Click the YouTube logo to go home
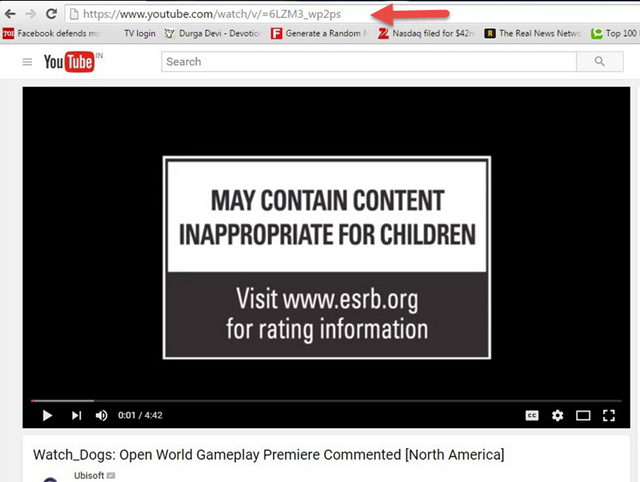Viewport: 640px width, 482px height. click(x=69, y=62)
